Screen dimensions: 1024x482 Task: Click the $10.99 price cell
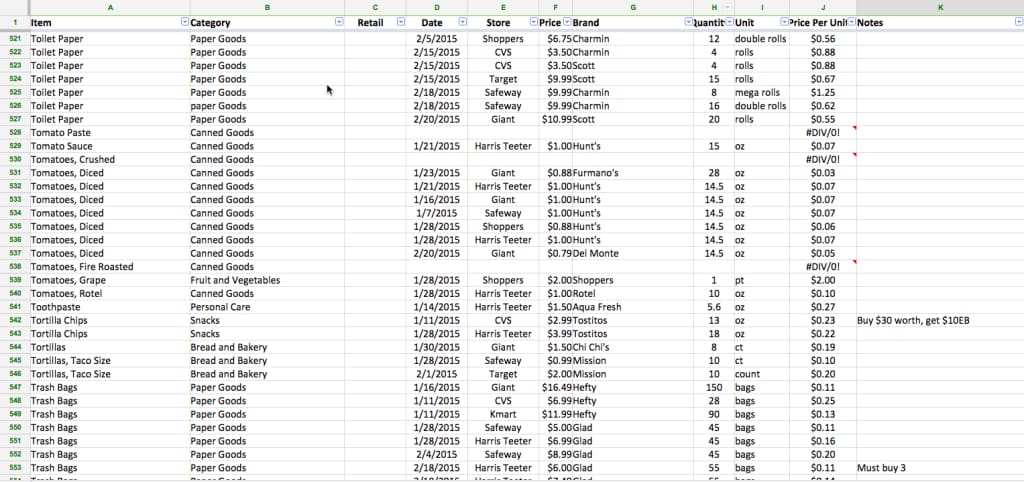[556, 119]
